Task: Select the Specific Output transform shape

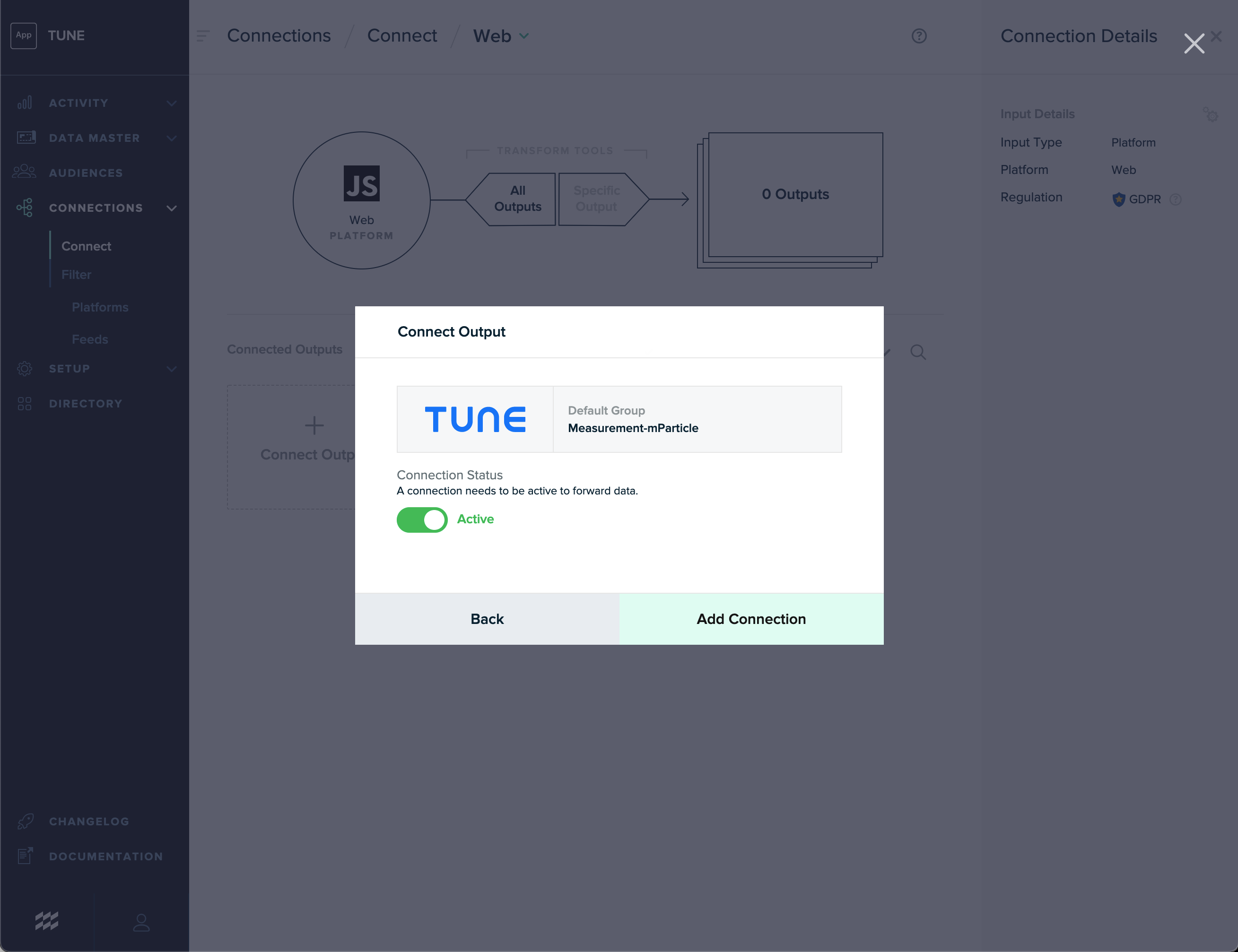Action: pyautogui.click(x=603, y=199)
